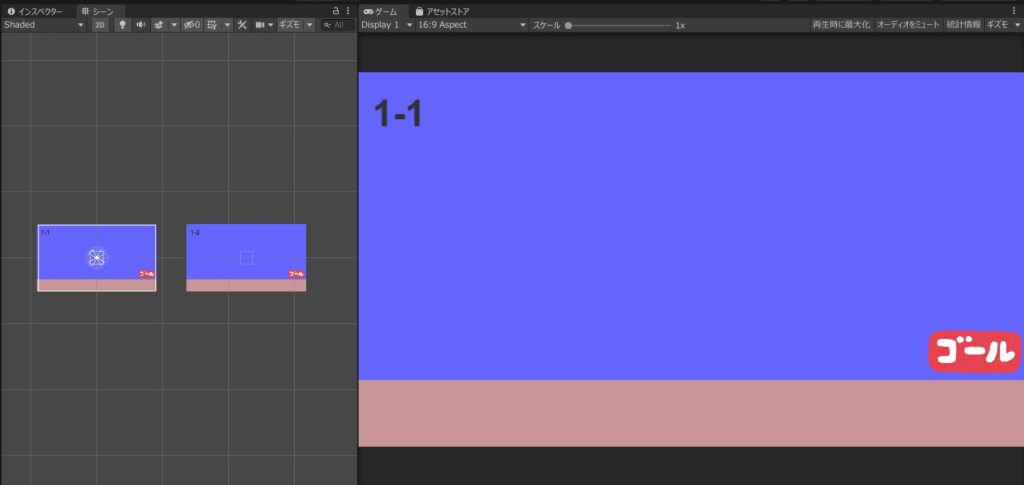
Task: Toggle scene lighting bulb icon
Action: pyautogui.click(x=122, y=25)
